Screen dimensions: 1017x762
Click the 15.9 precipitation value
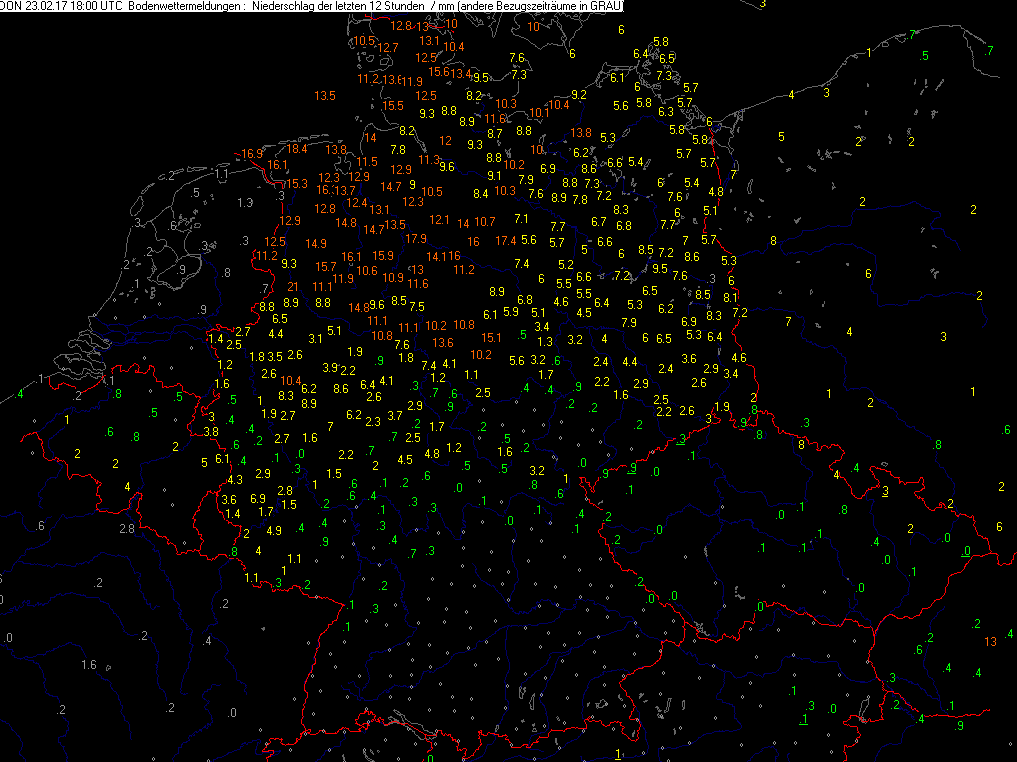383,255
